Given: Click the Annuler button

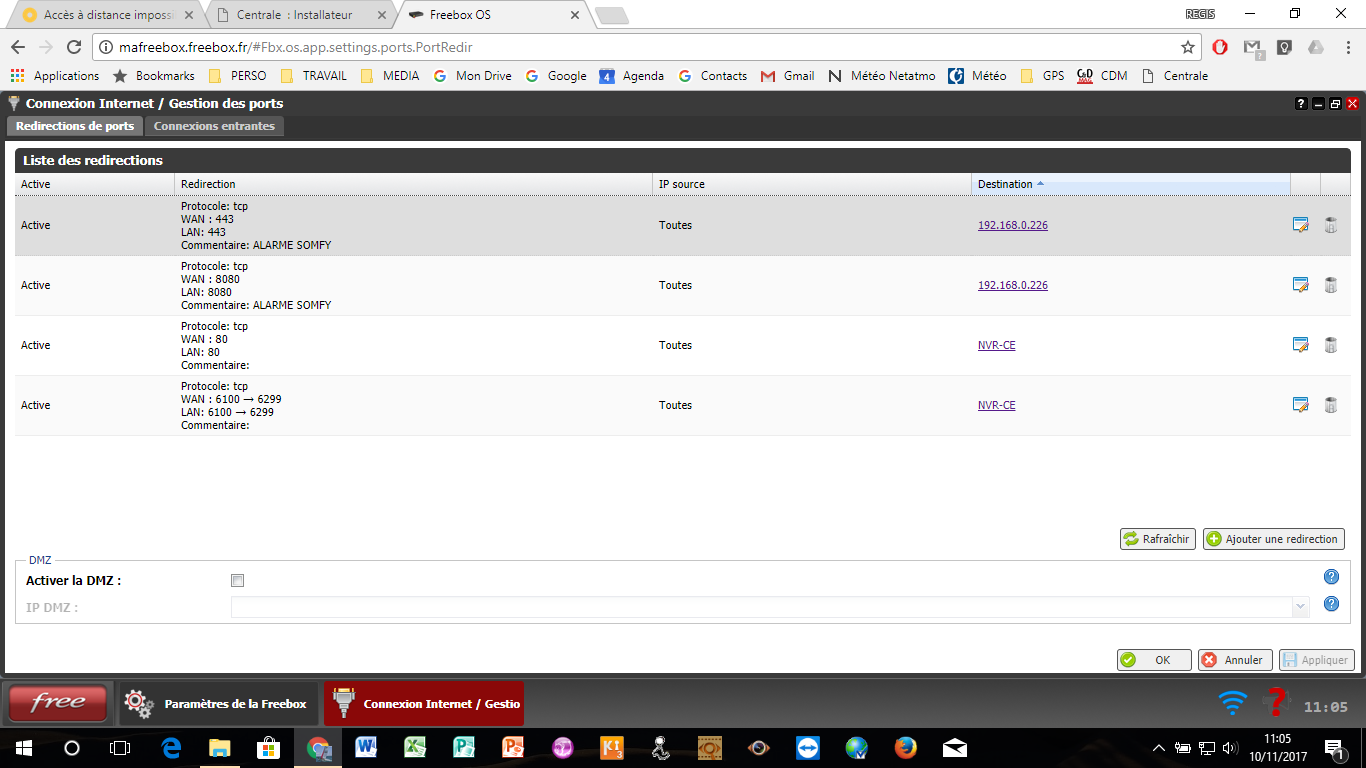Looking at the screenshot, I should [x=1235, y=660].
